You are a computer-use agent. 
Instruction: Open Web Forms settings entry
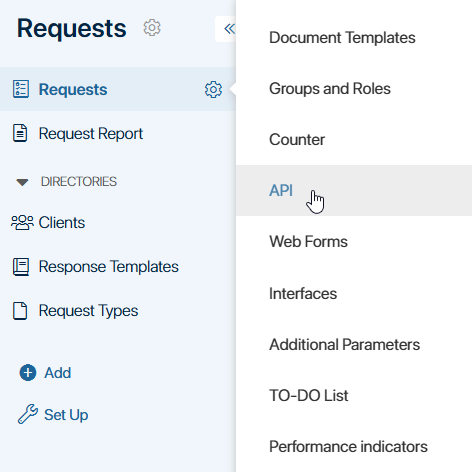click(x=308, y=241)
